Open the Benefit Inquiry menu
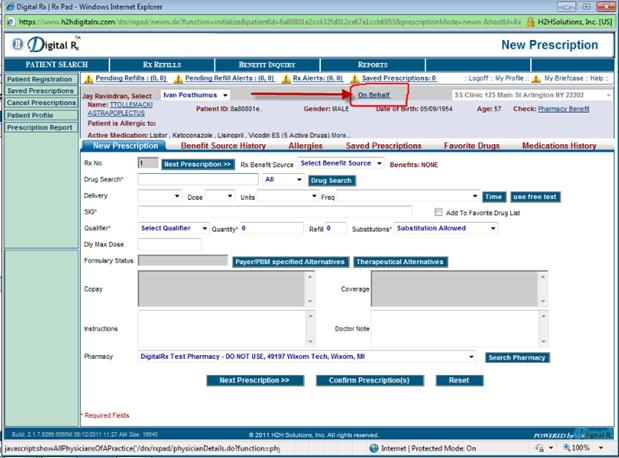 (253, 64)
